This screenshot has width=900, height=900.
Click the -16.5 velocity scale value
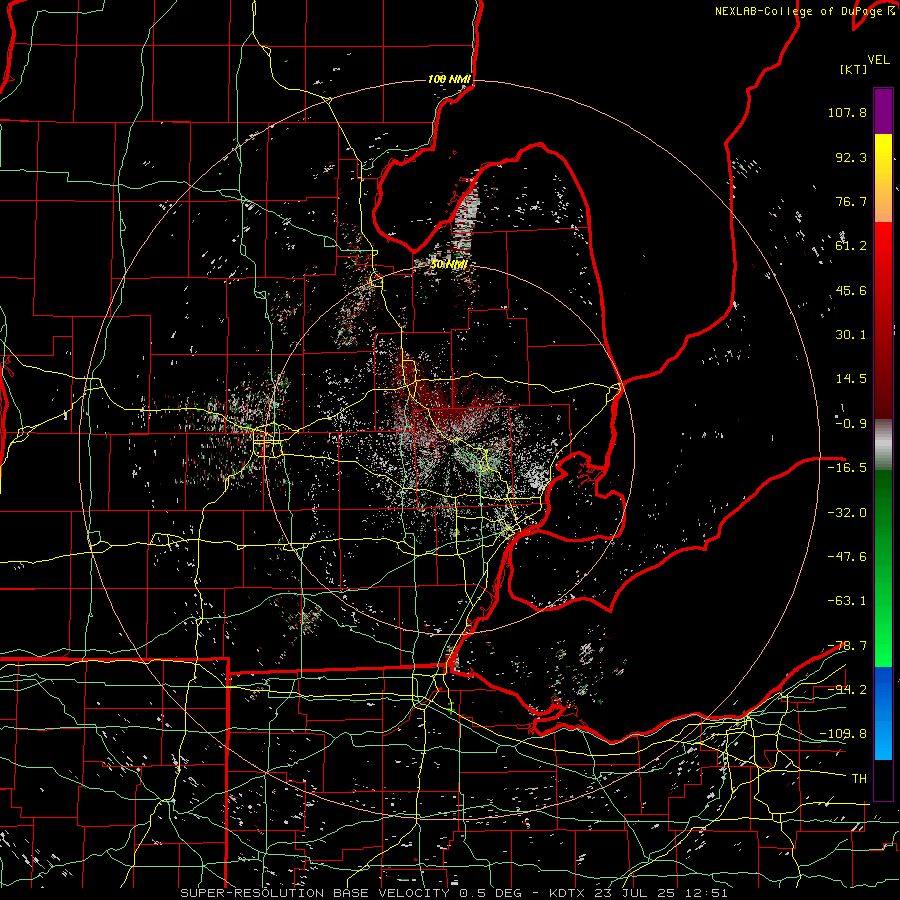point(847,468)
